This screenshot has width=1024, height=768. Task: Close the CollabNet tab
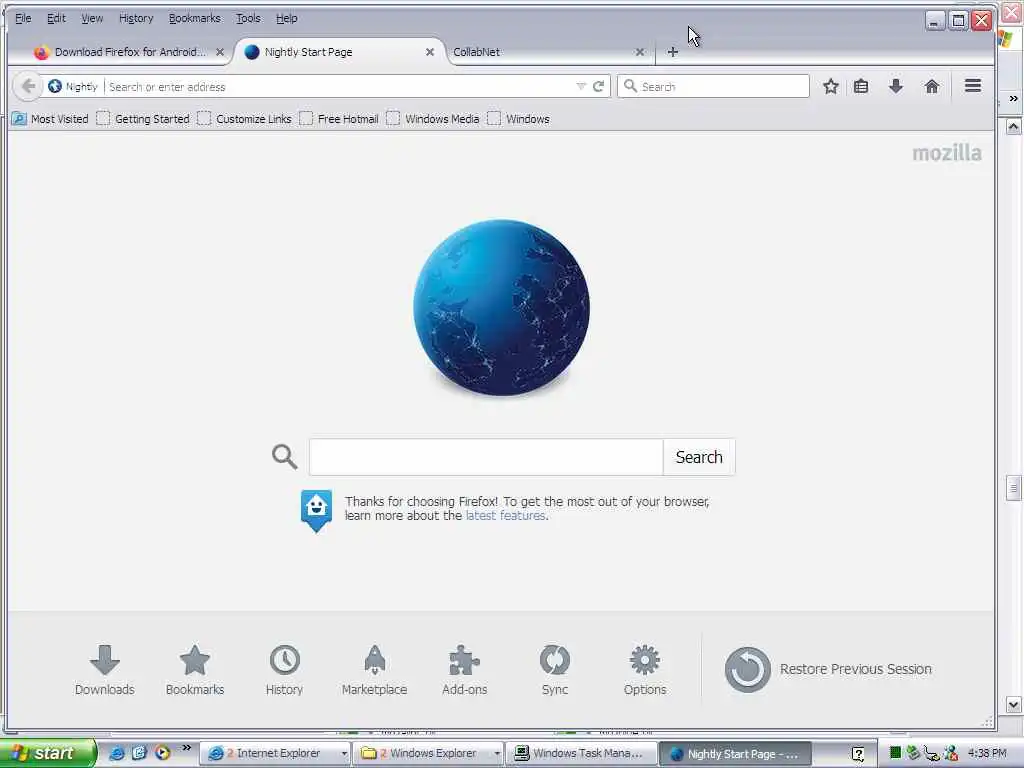[640, 52]
